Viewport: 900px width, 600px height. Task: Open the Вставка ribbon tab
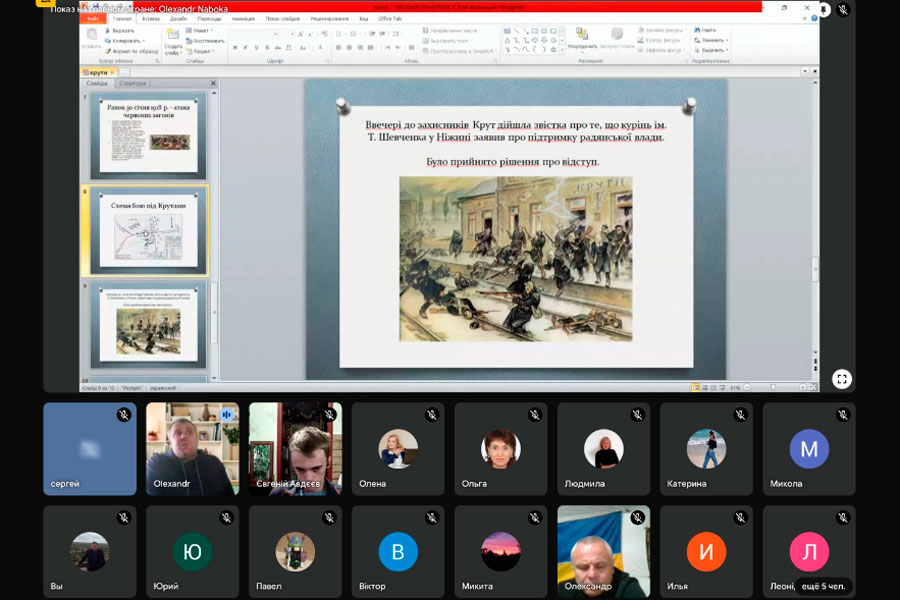[151, 18]
